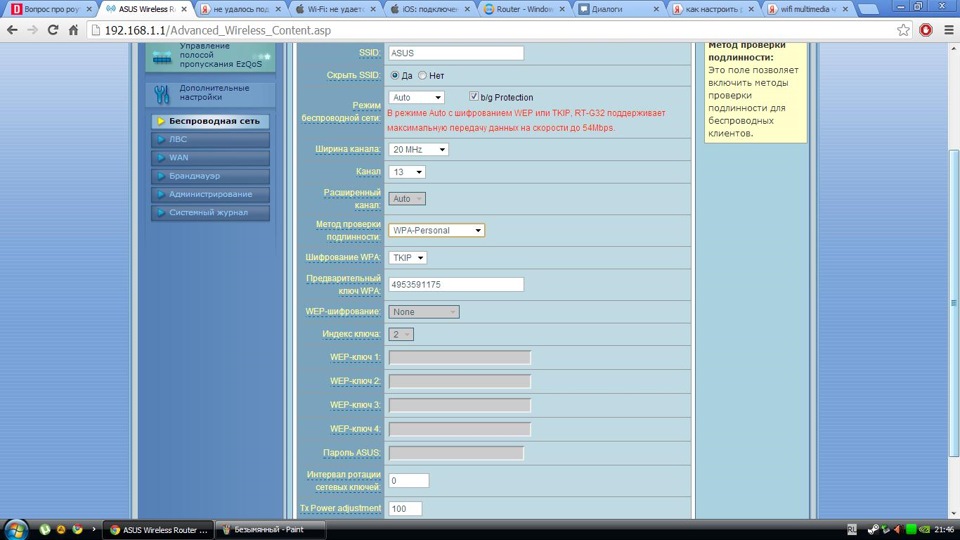Open the WAN sidebar section
This screenshot has height=540, width=960.
click(x=210, y=158)
